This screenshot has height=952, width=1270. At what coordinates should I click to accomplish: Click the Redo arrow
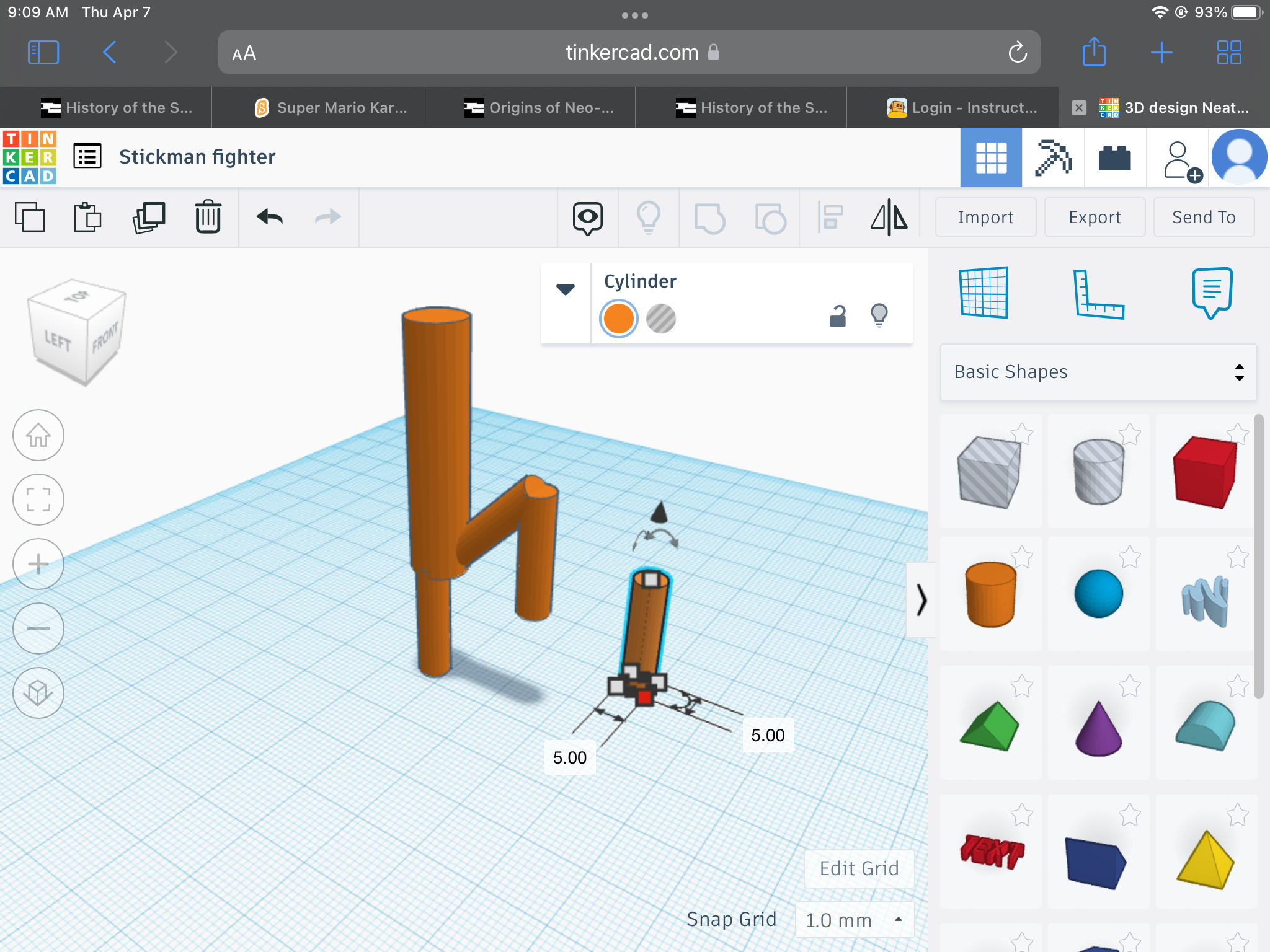pyautogui.click(x=328, y=217)
